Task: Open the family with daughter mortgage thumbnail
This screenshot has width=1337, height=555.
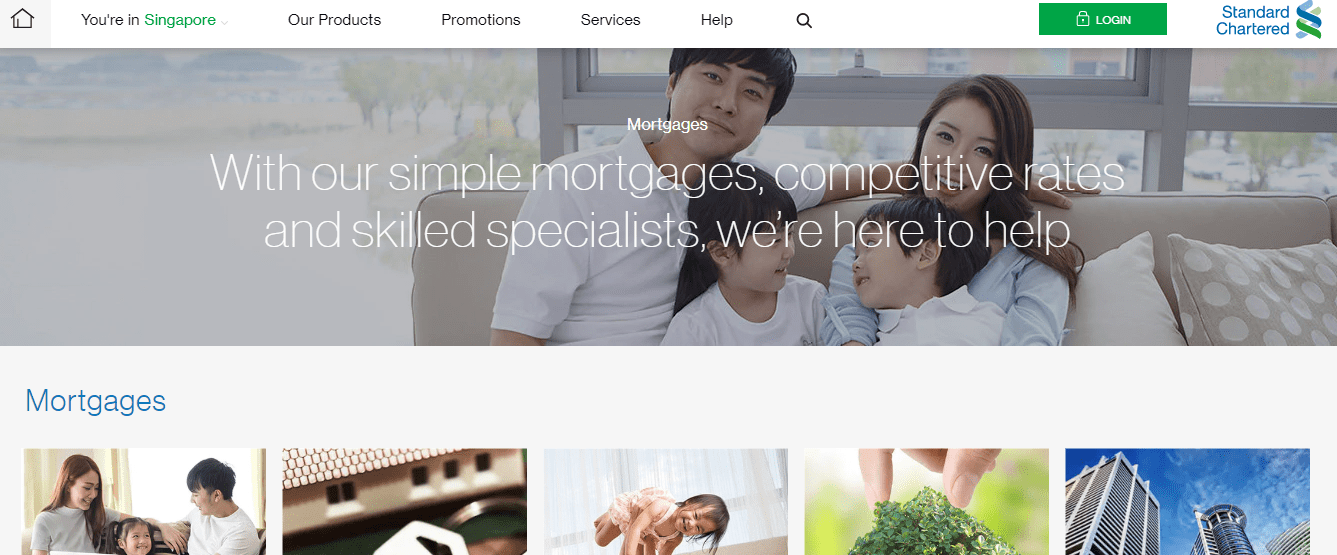Action: (x=144, y=501)
